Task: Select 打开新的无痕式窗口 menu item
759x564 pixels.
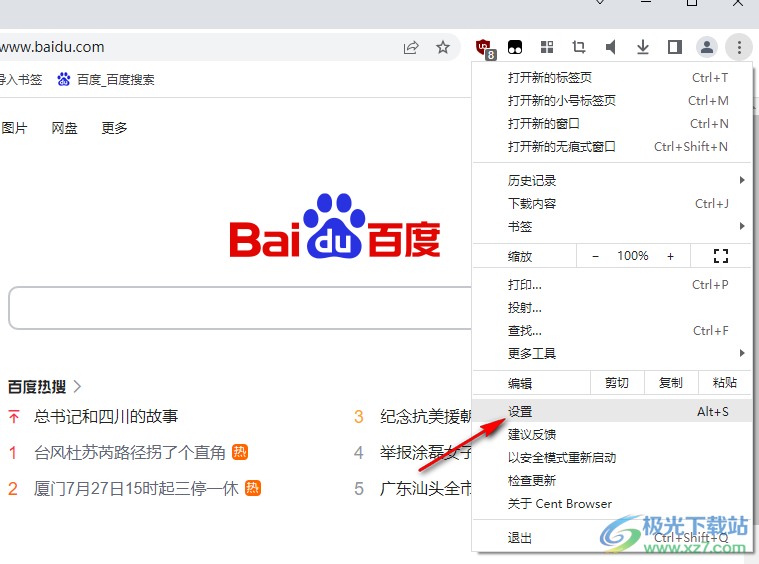Action: coord(611,147)
